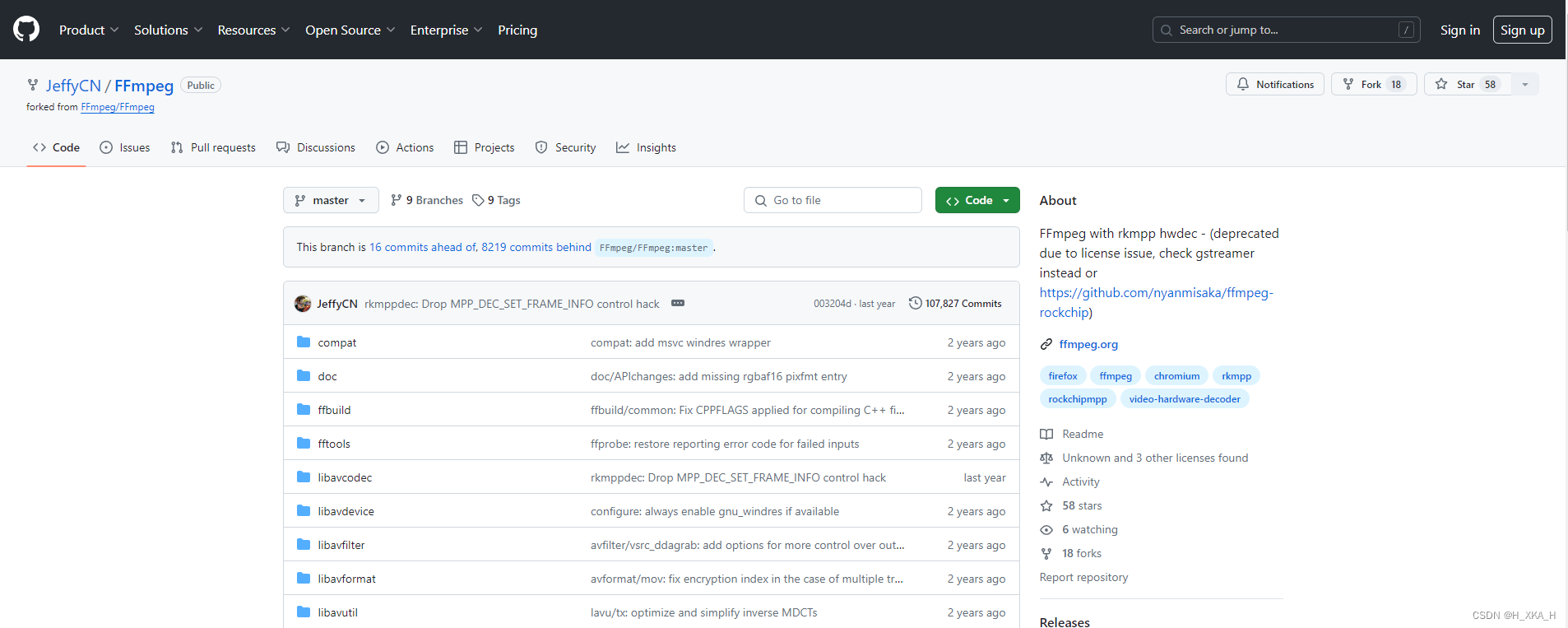Open the 003204d commit hash link
The width and height of the screenshot is (1568, 628).
pos(833,304)
